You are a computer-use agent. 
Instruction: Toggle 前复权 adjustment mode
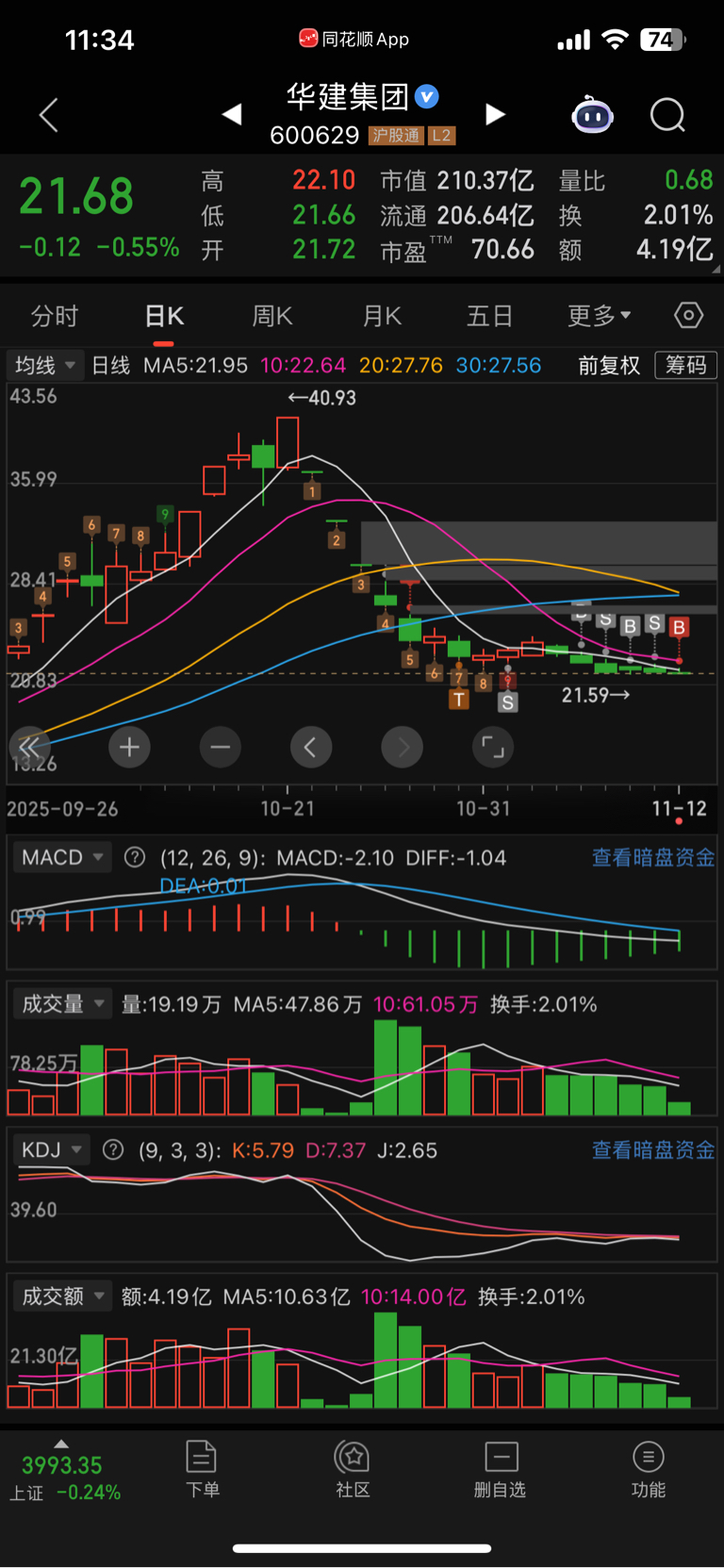pyautogui.click(x=609, y=365)
